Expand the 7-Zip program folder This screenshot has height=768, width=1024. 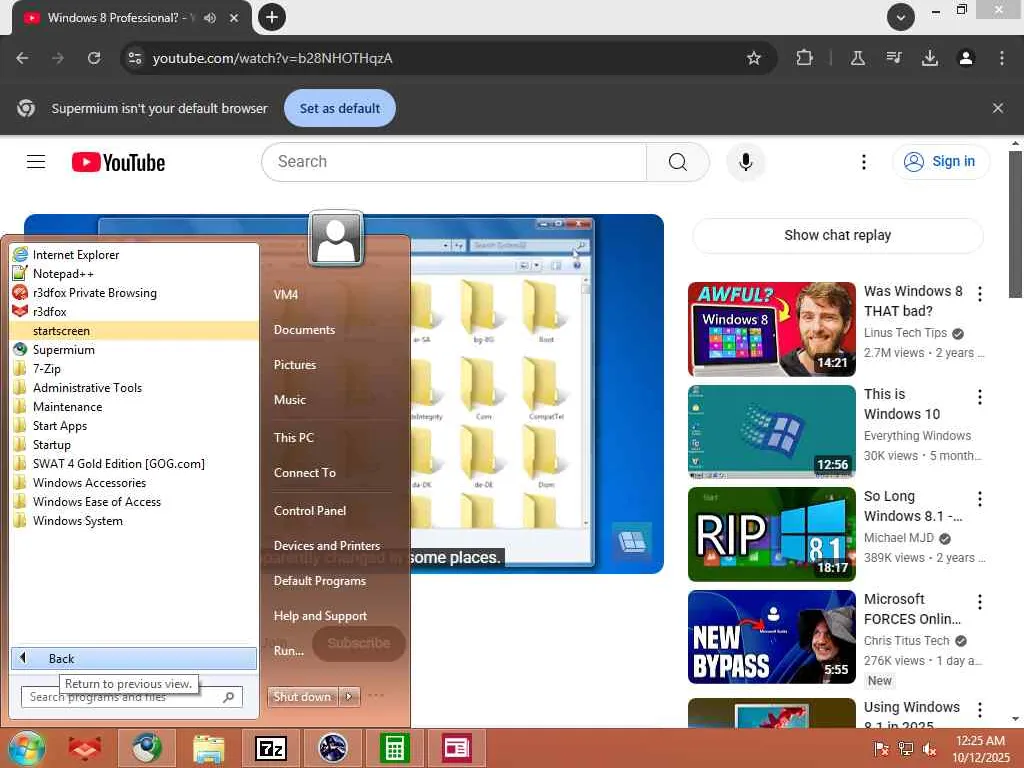[x=134, y=368]
